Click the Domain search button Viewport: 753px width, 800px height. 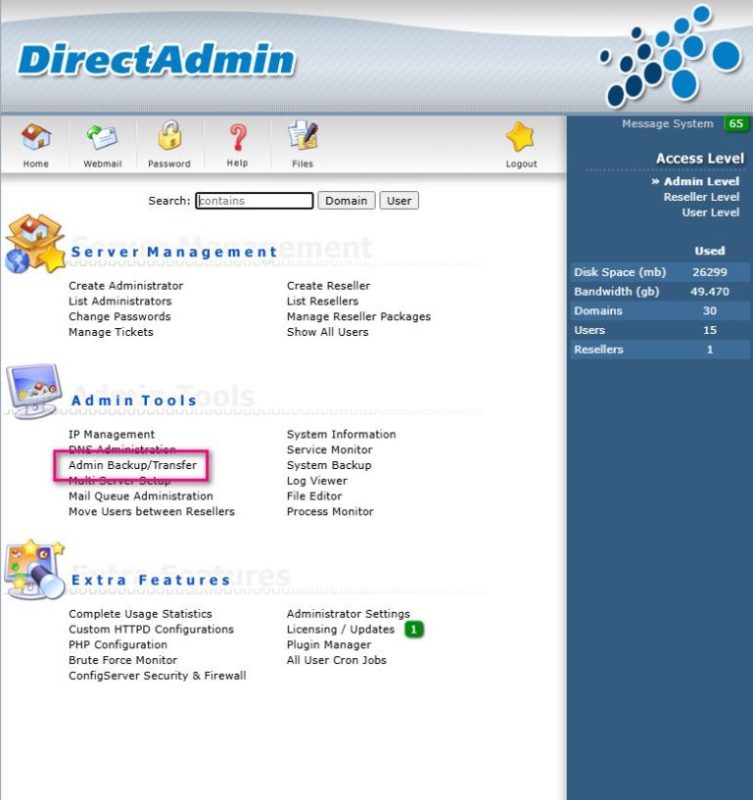pyautogui.click(x=346, y=201)
